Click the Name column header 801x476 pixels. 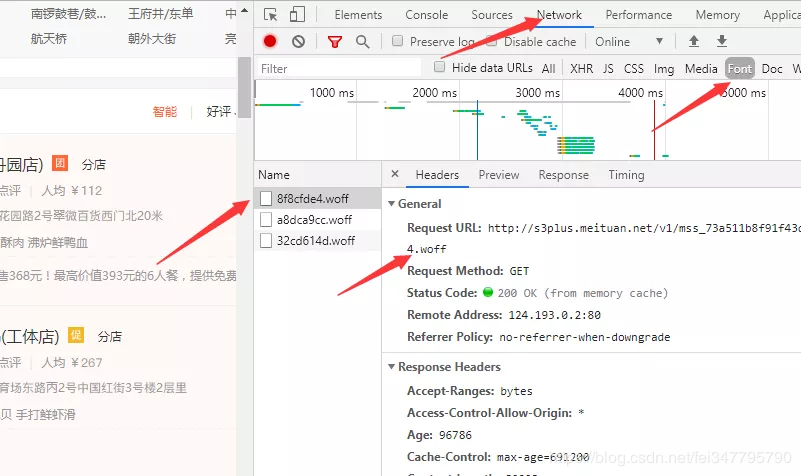317,175
